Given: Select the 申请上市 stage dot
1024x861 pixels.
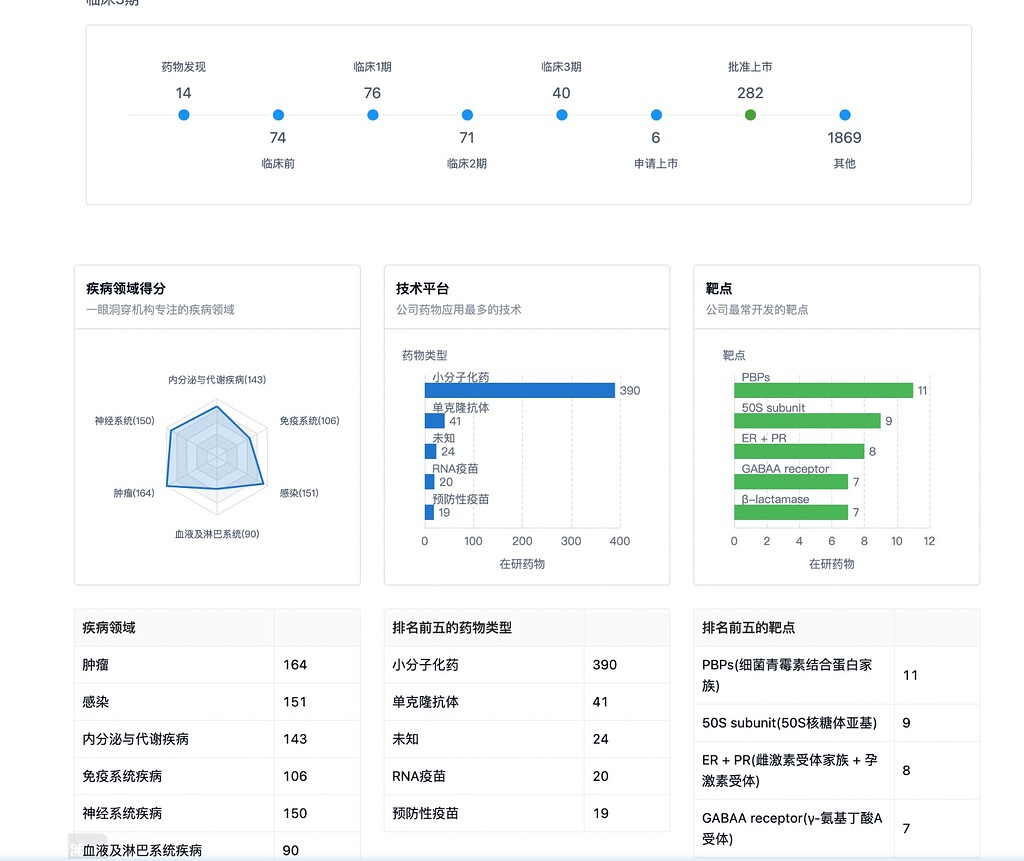Looking at the screenshot, I should point(655,115).
